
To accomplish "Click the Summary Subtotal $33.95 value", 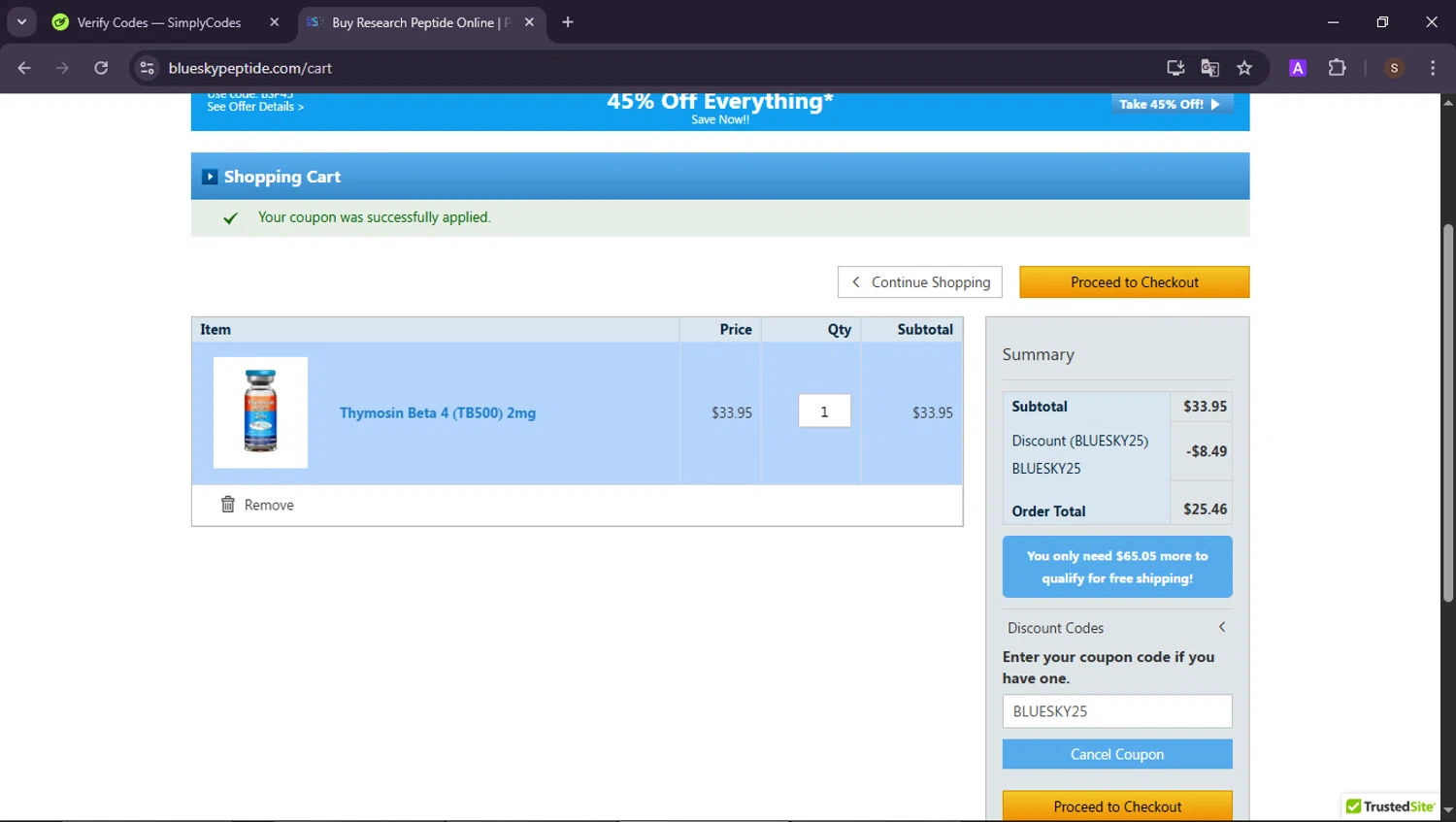I will click(1205, 407).
